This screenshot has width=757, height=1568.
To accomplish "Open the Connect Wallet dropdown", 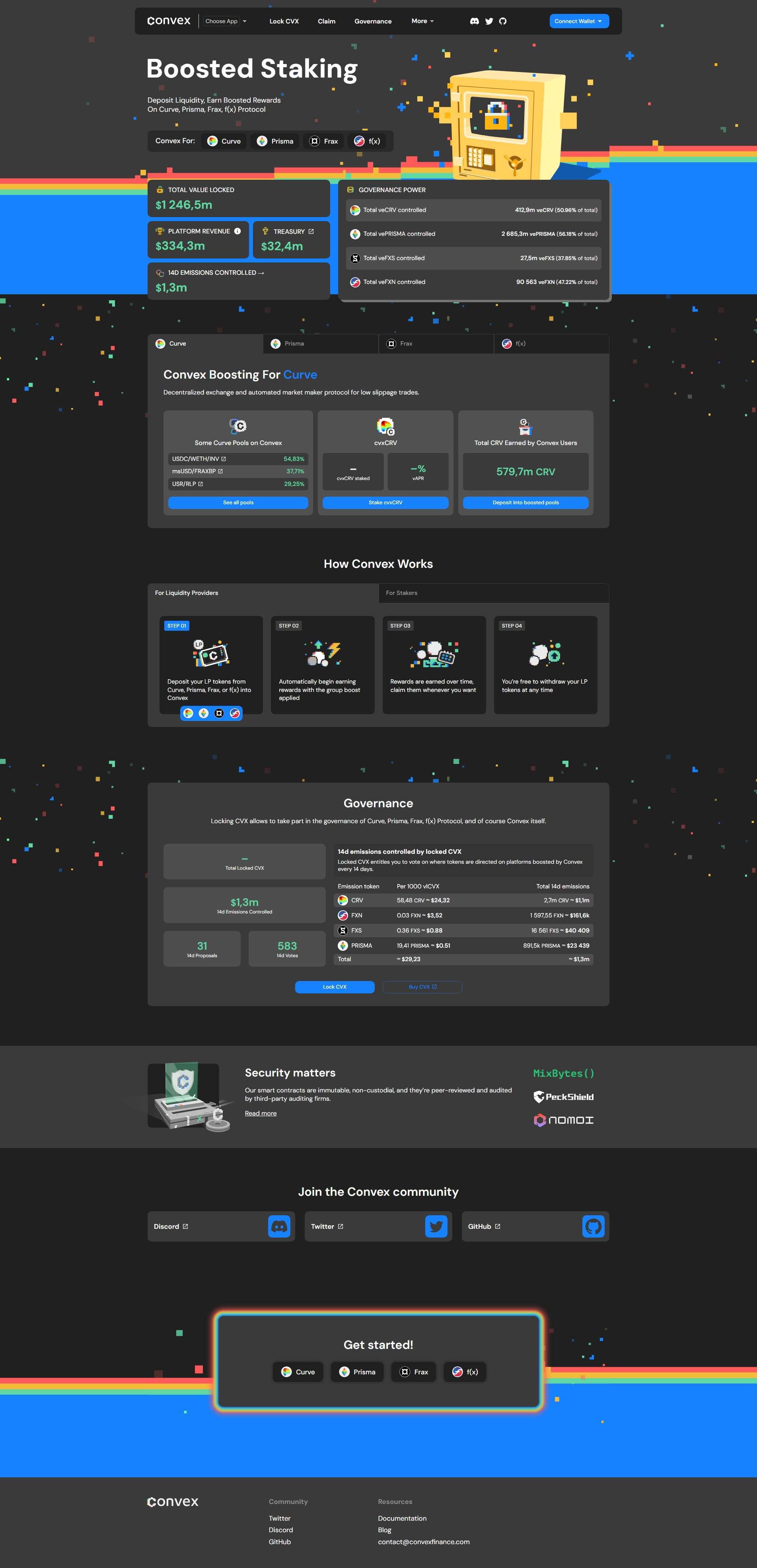I will pos(578,21).
